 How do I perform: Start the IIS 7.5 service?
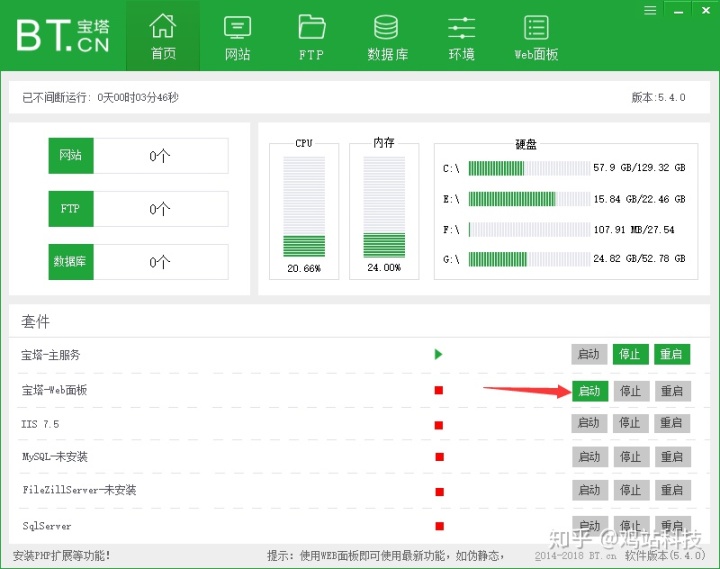click(589, 423)
